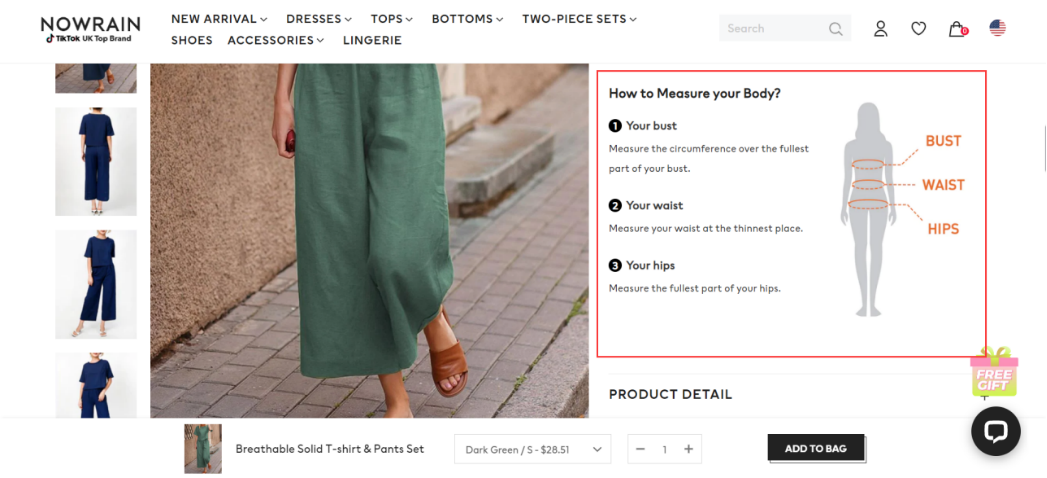This screenshot has height=478, width=1047.
Task: Click the NOWRAIN logo
Action: point(90,28)
